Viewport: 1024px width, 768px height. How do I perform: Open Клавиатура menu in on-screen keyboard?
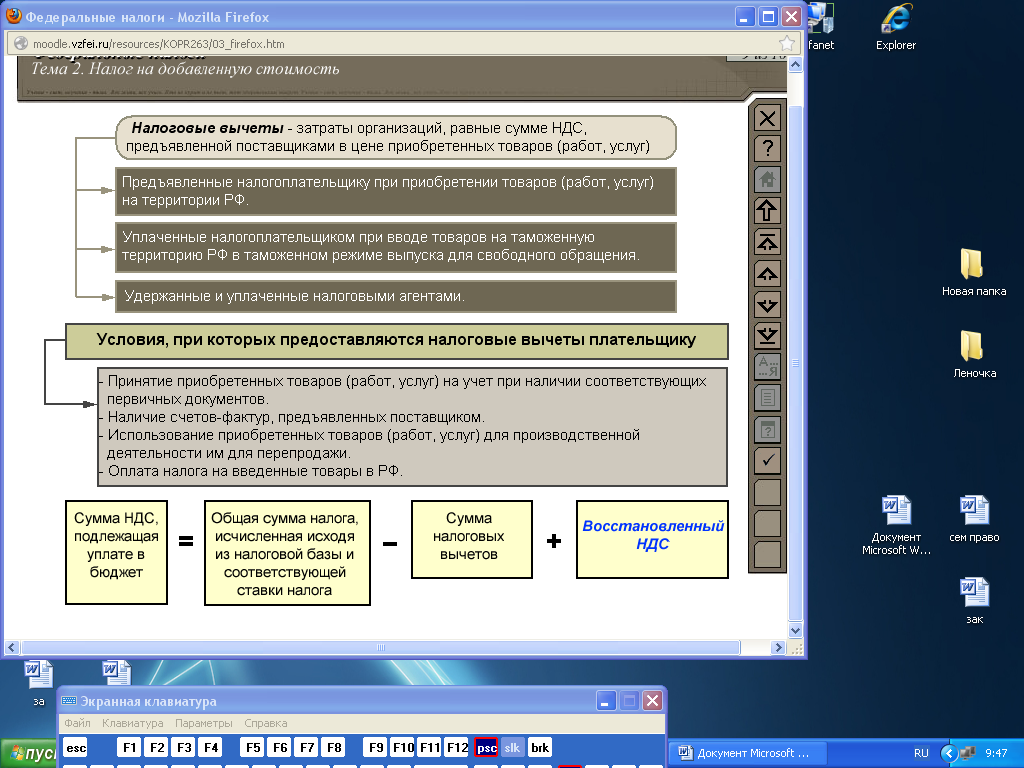[133, 723]
